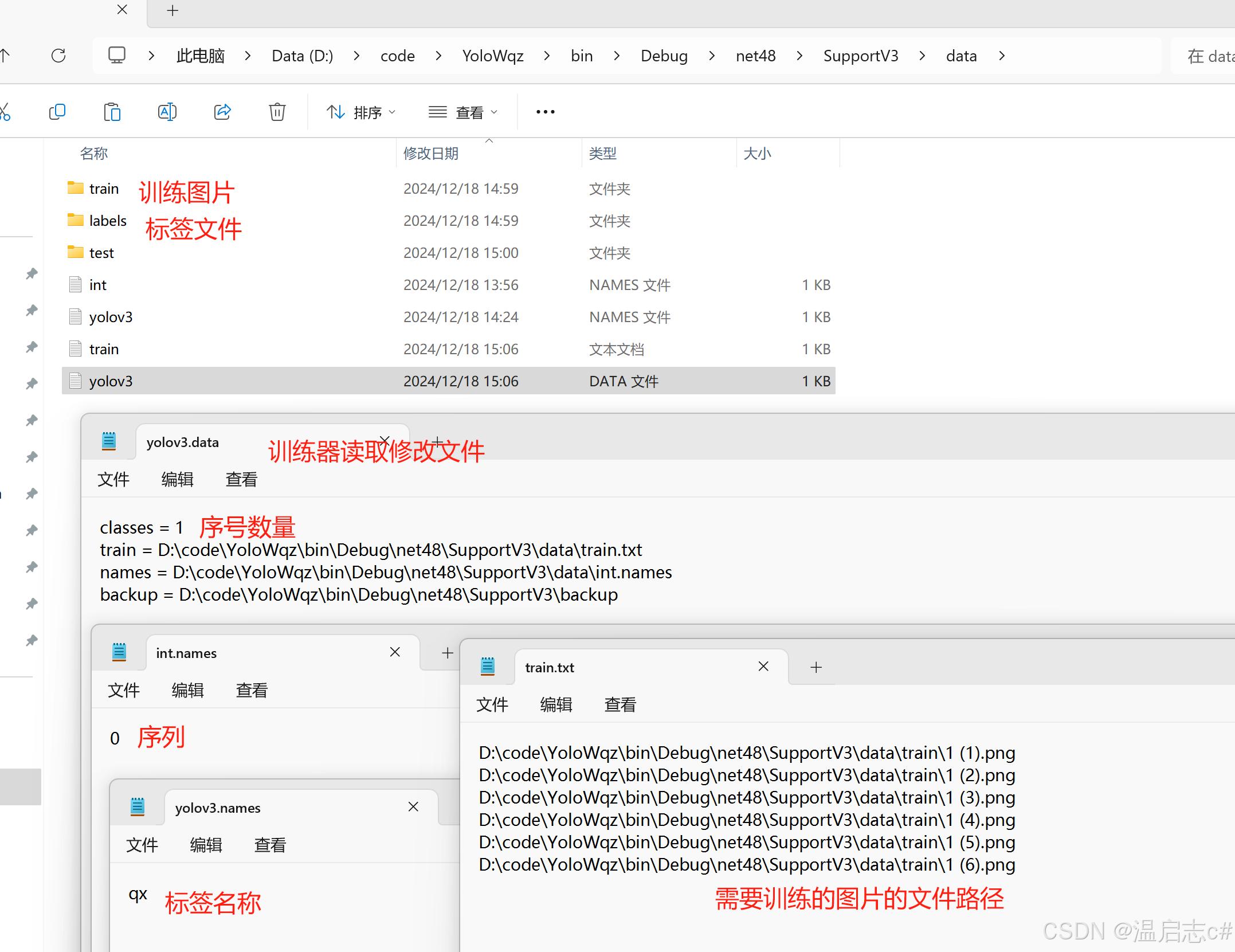
Task: Open the three-dots more options menu
Action: pos(545,112)
